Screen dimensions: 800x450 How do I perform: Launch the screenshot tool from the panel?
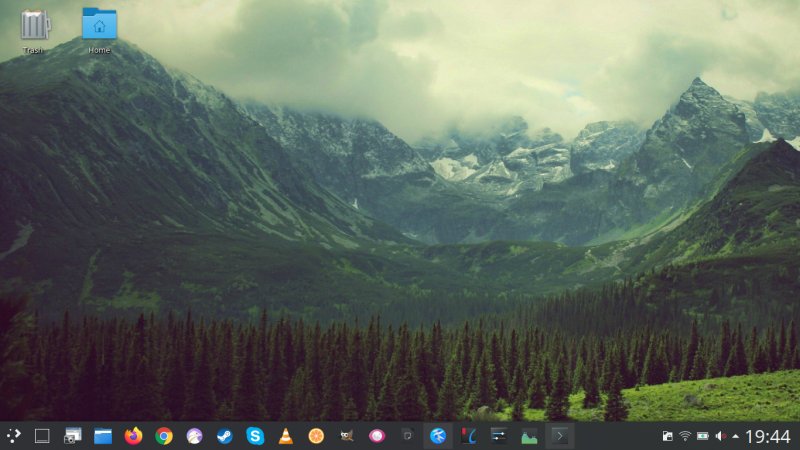tap(72, 436)
